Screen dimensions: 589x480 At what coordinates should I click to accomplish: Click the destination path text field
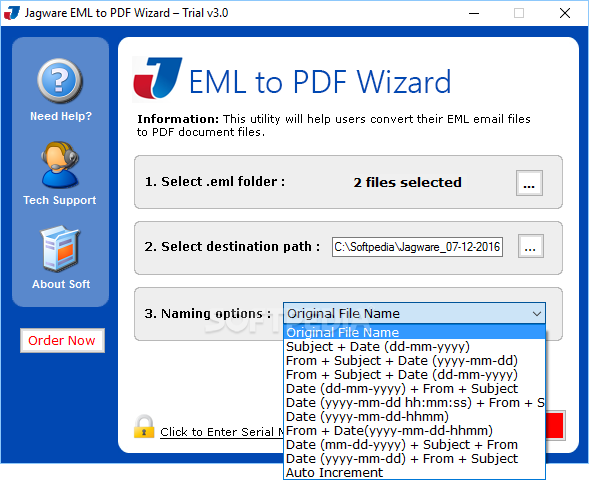(x=417, y=247)
